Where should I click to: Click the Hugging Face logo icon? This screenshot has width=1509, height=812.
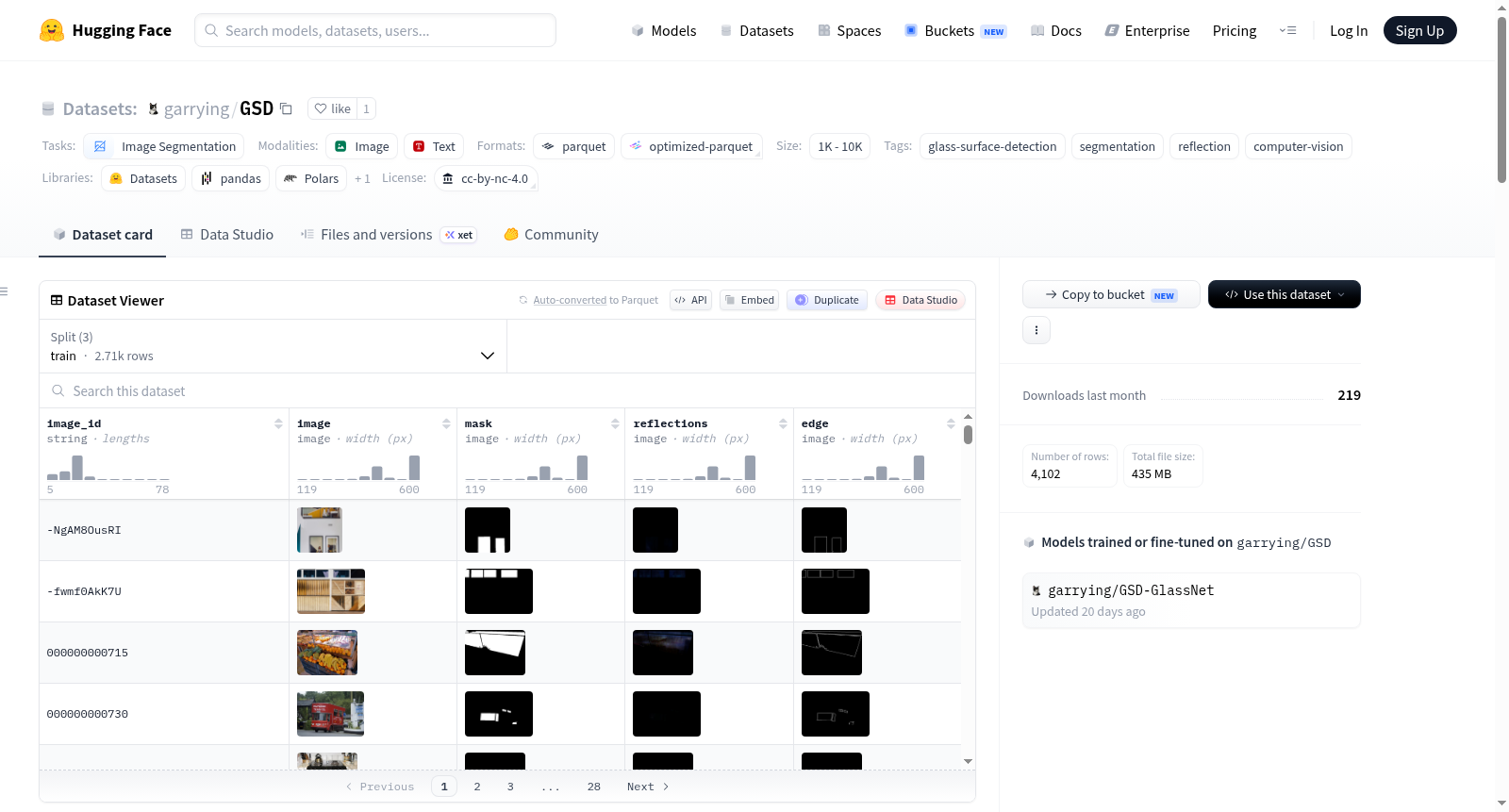52,30
